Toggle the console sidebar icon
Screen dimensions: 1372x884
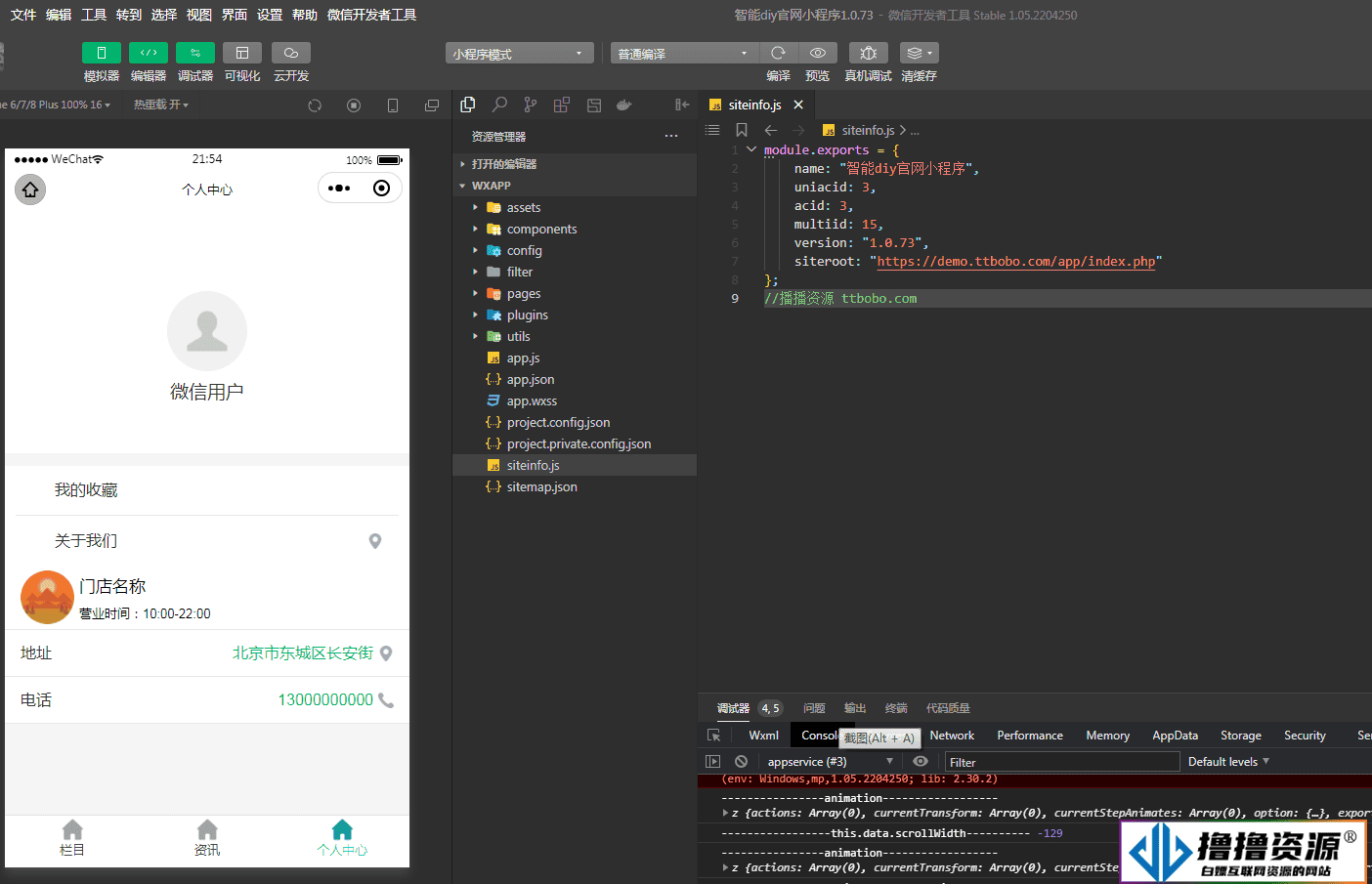tap(712, 762)
